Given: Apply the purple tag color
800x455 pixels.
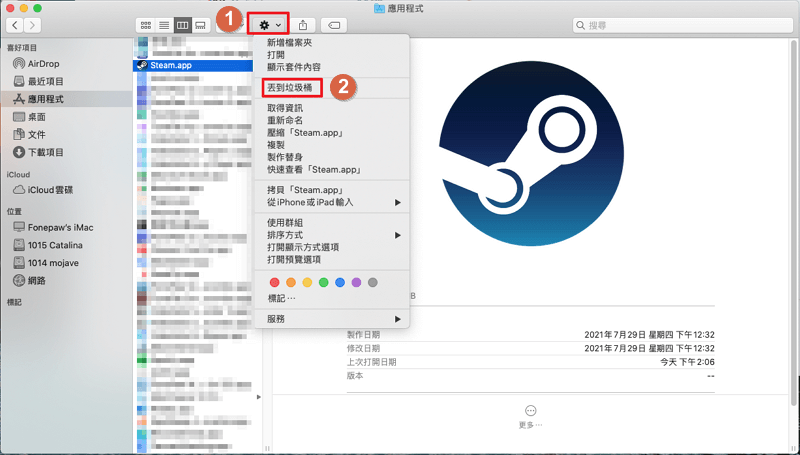Looking at the screenshot, I should click(x=356, y=283).
